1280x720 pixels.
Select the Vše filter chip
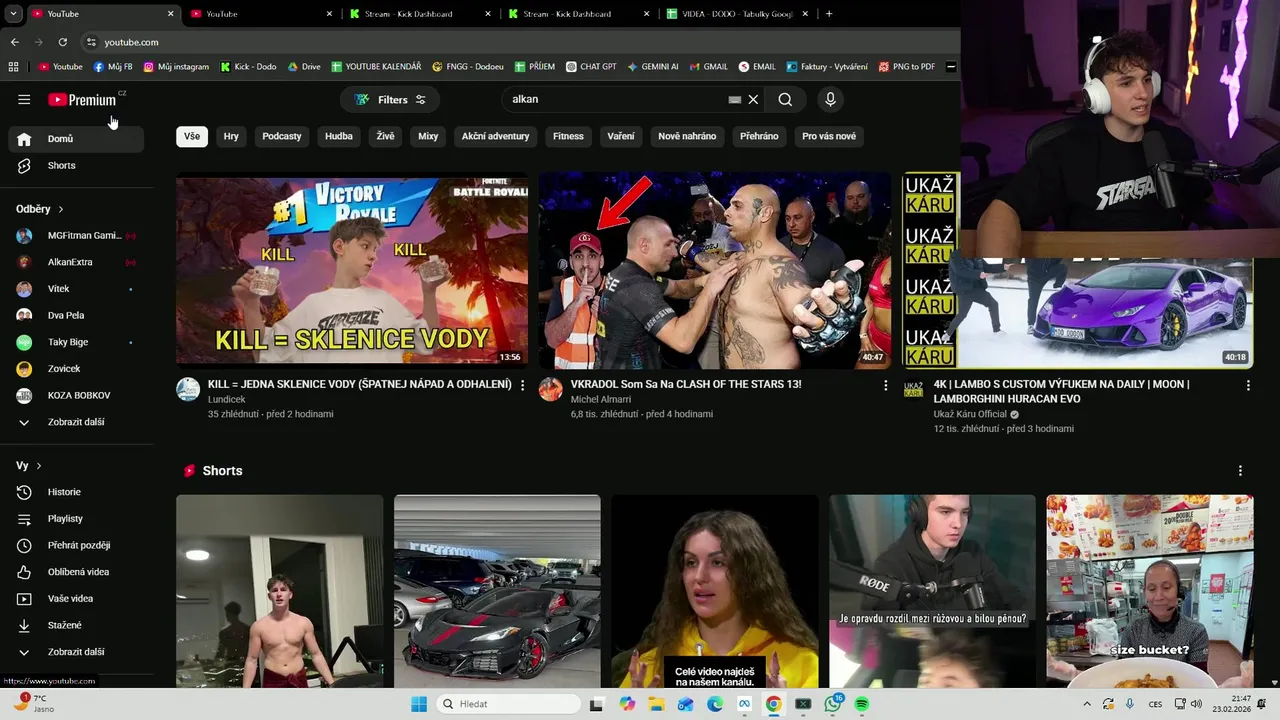(x=192, y=136)
